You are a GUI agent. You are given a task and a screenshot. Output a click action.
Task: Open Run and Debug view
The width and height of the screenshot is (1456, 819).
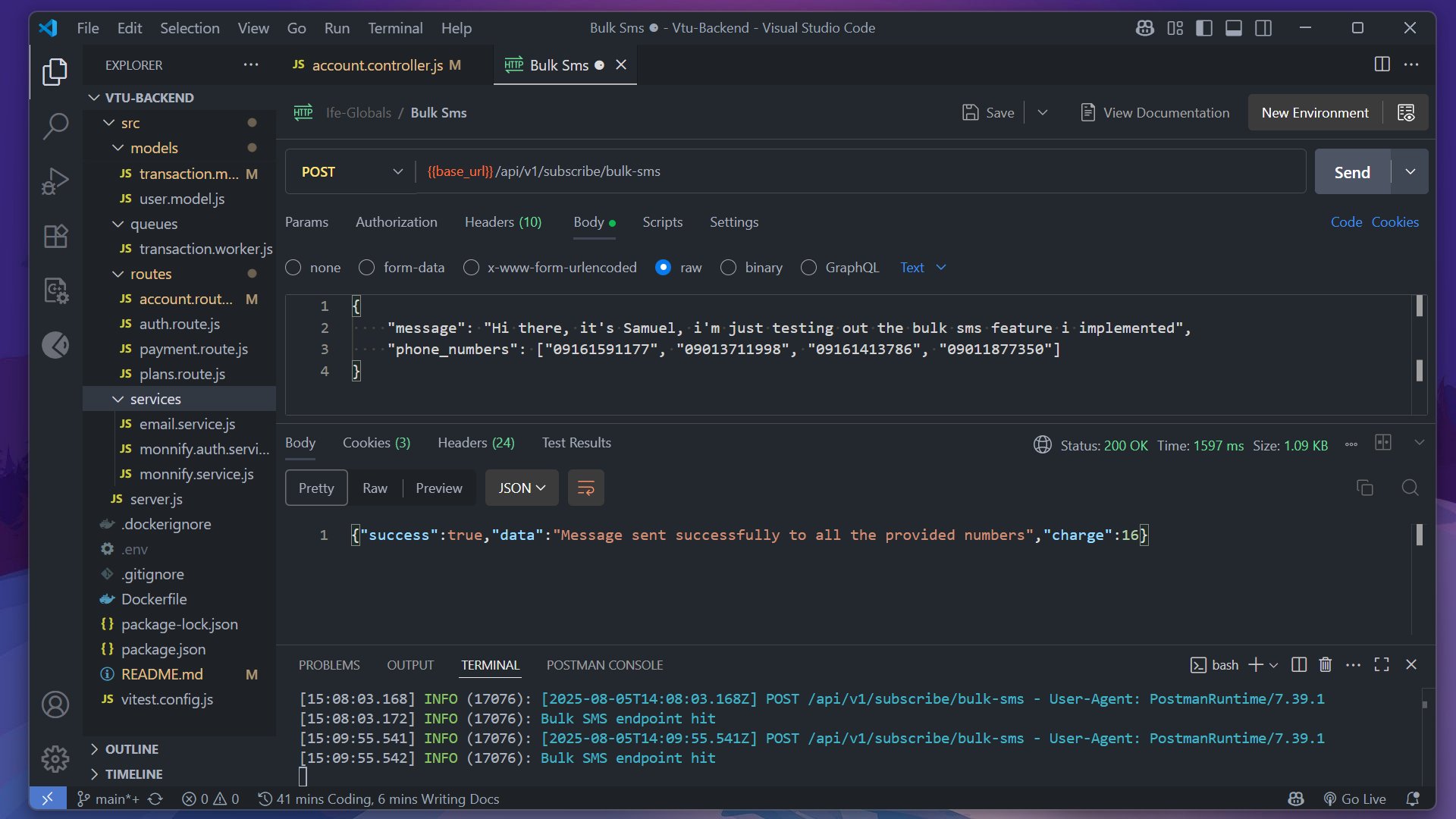[55, 181]
